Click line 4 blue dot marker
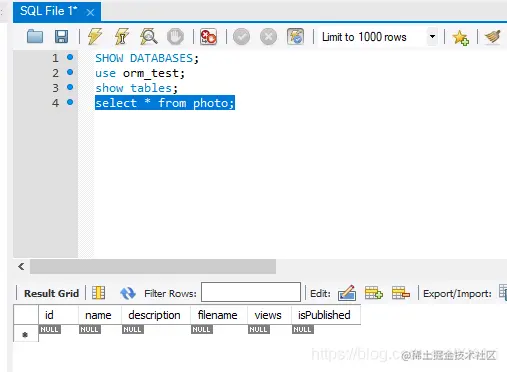507x372 pixels. [x=70, y=102]
